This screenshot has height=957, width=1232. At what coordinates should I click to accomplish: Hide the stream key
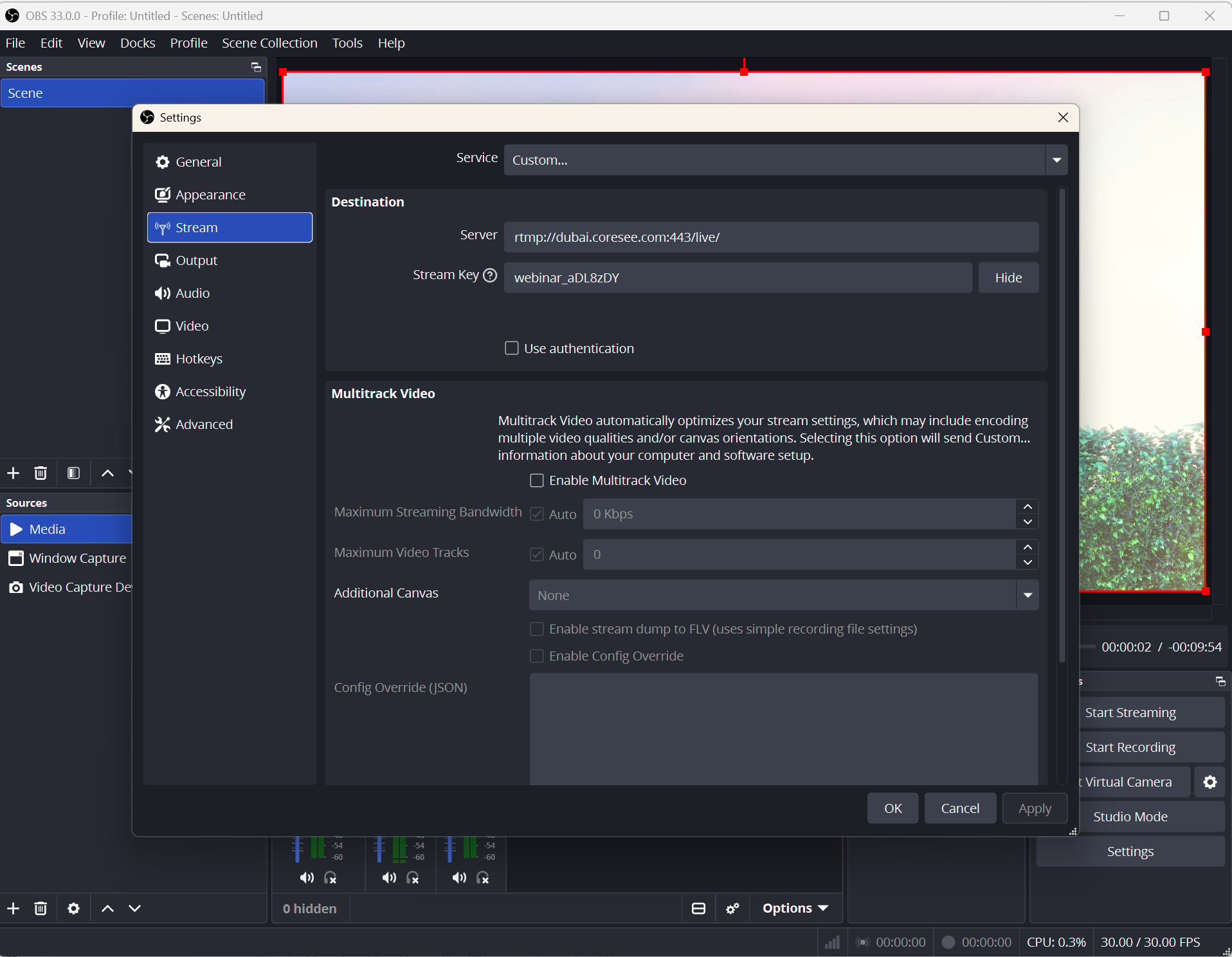(x=1008, y=278)
